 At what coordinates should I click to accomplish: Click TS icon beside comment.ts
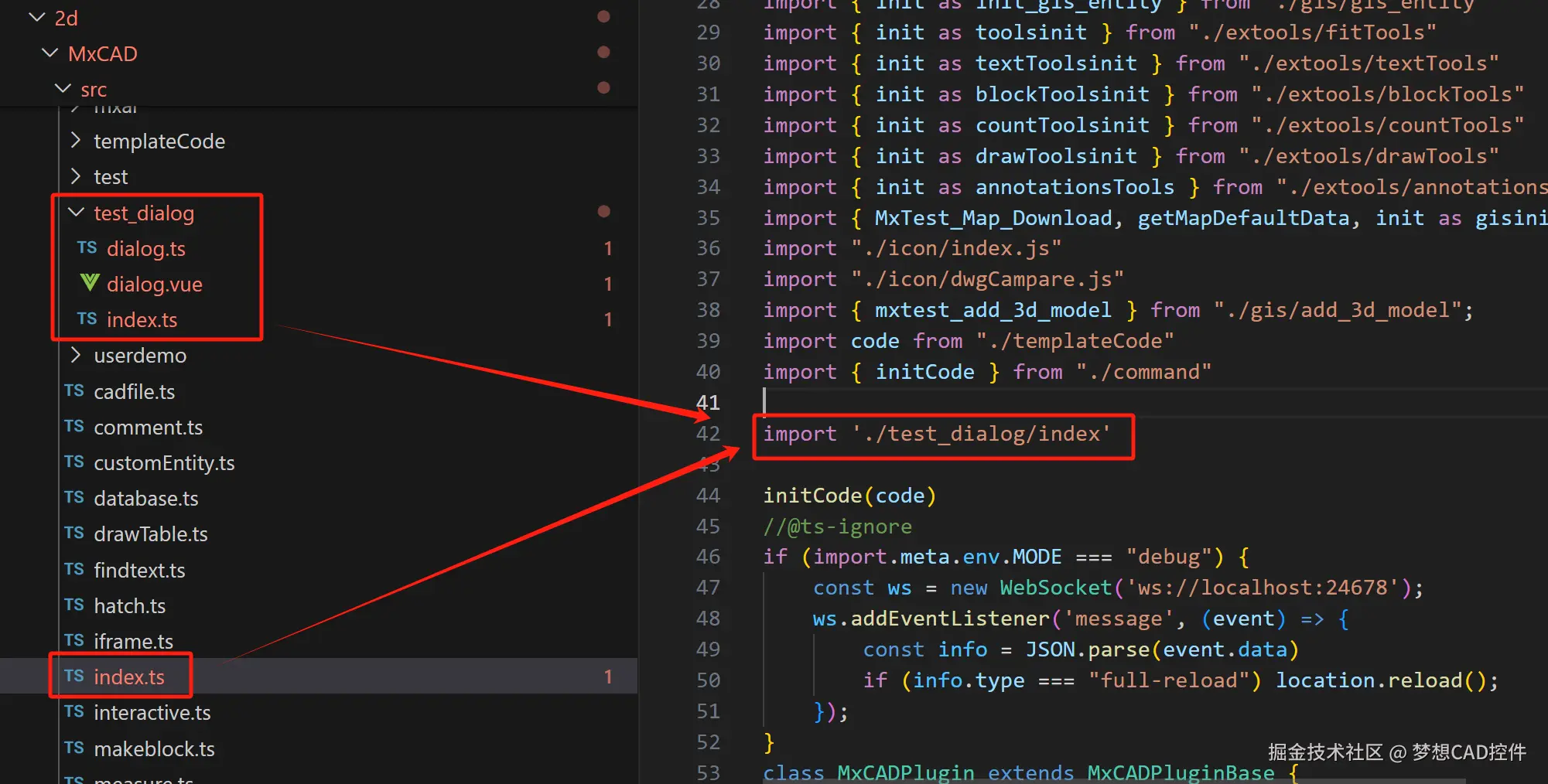point(74,426)
